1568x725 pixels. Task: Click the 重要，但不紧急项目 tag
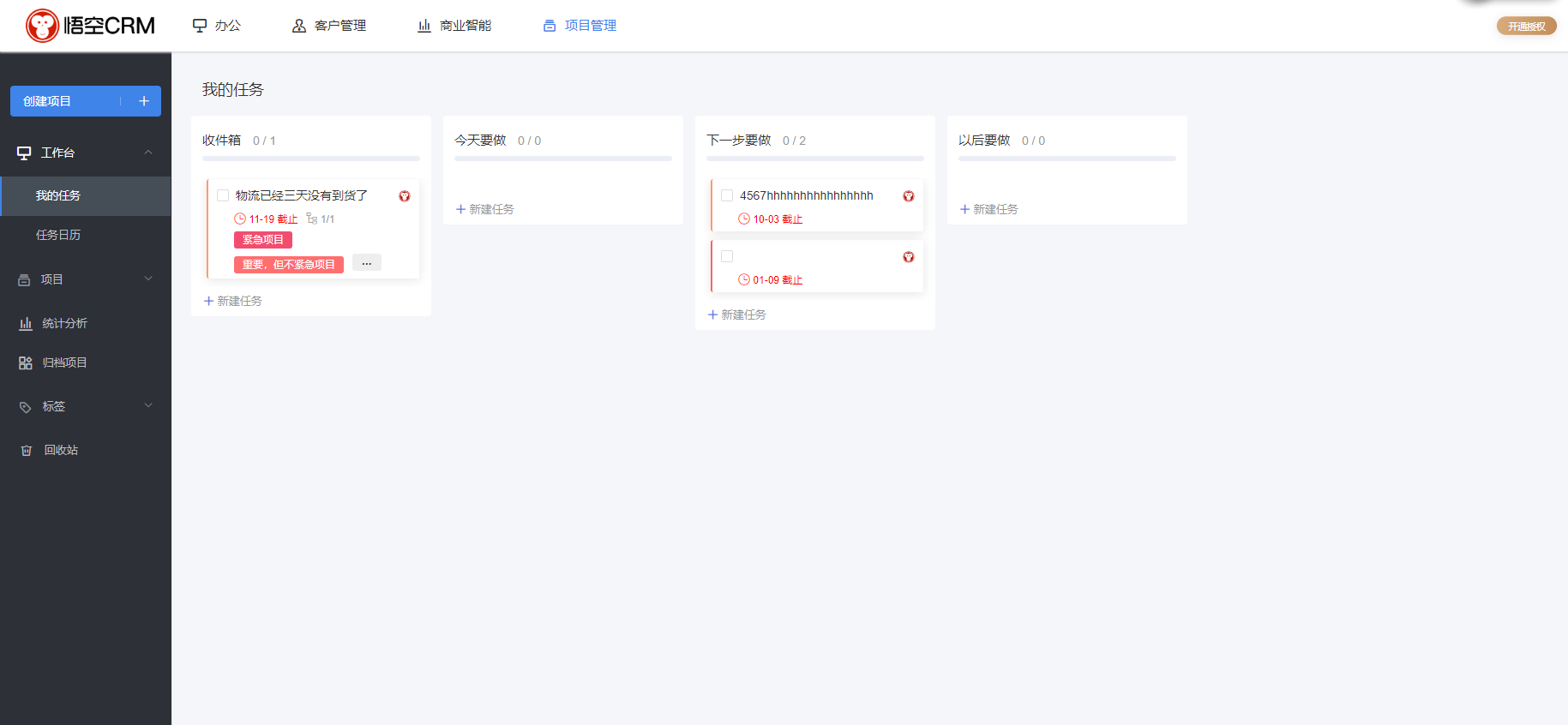(289, 265)
